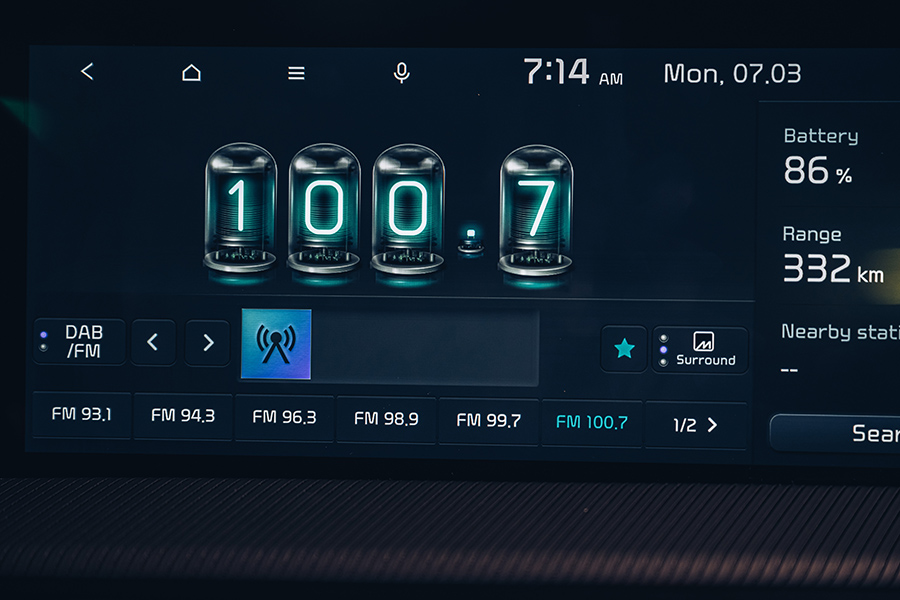Select the FM 93.1 preset
The image size is (900, 600).
coord(81,415)
